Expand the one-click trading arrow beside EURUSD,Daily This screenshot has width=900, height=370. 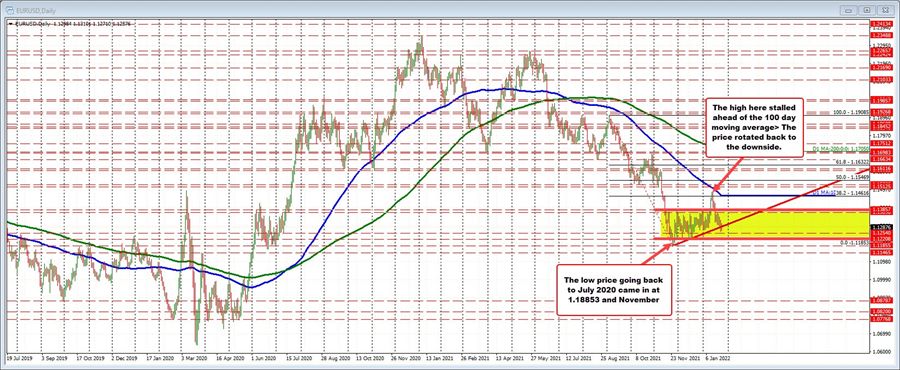tap(10, 23)
